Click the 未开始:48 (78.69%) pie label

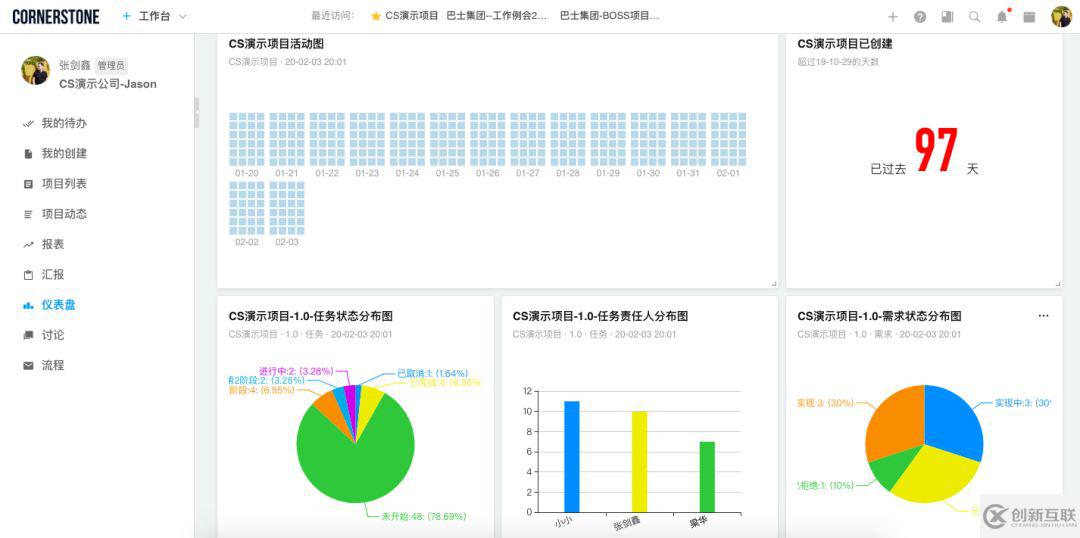pyautogui.click(x=424, y=516)
